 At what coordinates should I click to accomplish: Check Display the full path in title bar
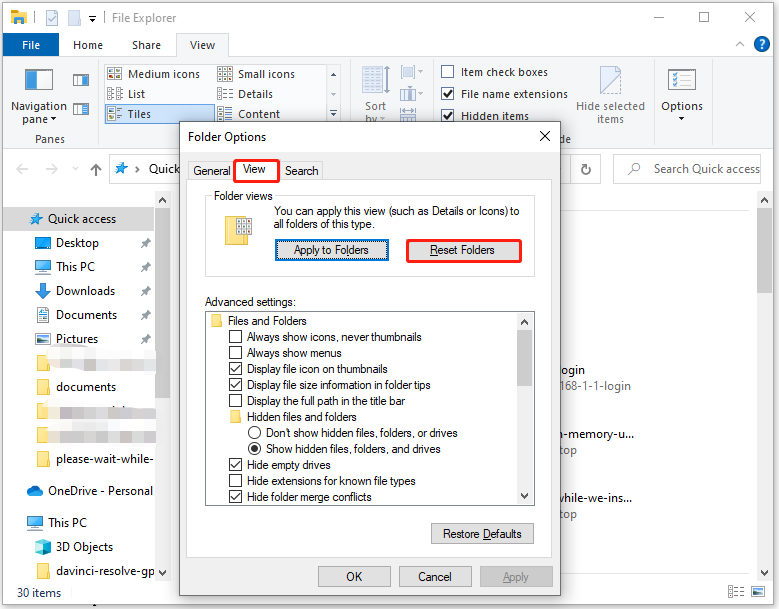(x=235, y=400)
